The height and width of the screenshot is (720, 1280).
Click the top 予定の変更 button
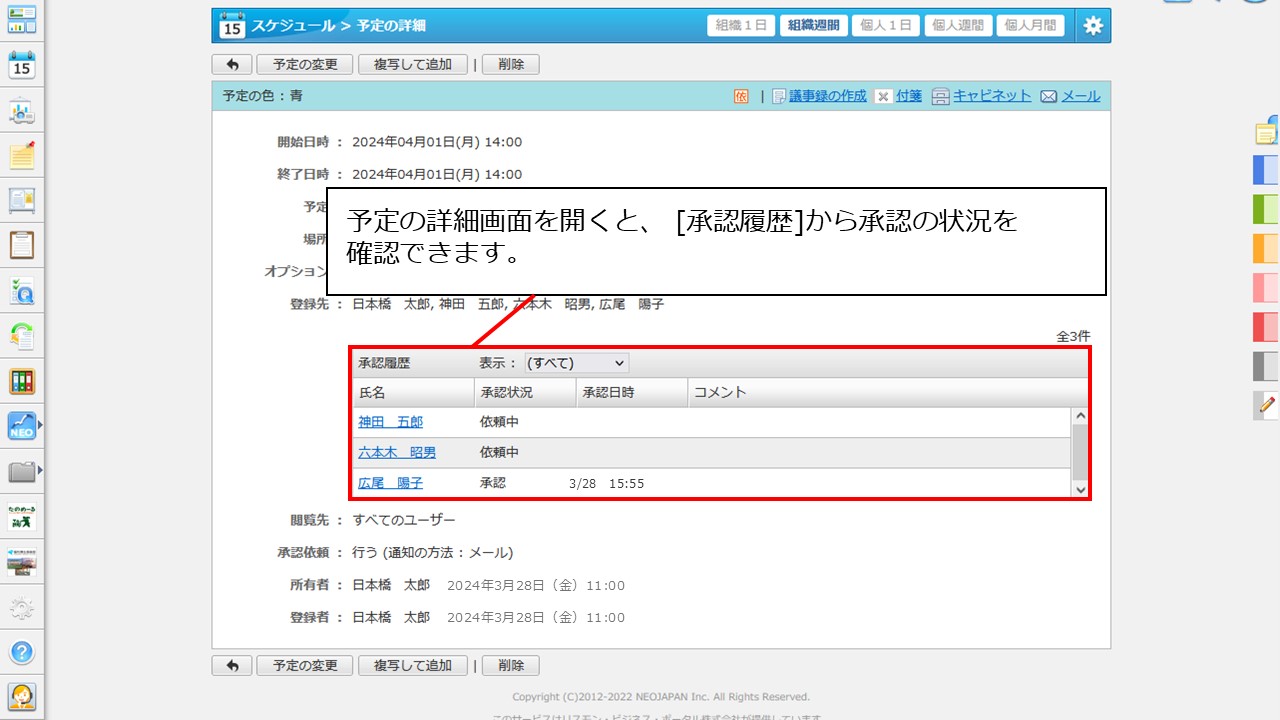pyautogui.click(x=305, y=64)
